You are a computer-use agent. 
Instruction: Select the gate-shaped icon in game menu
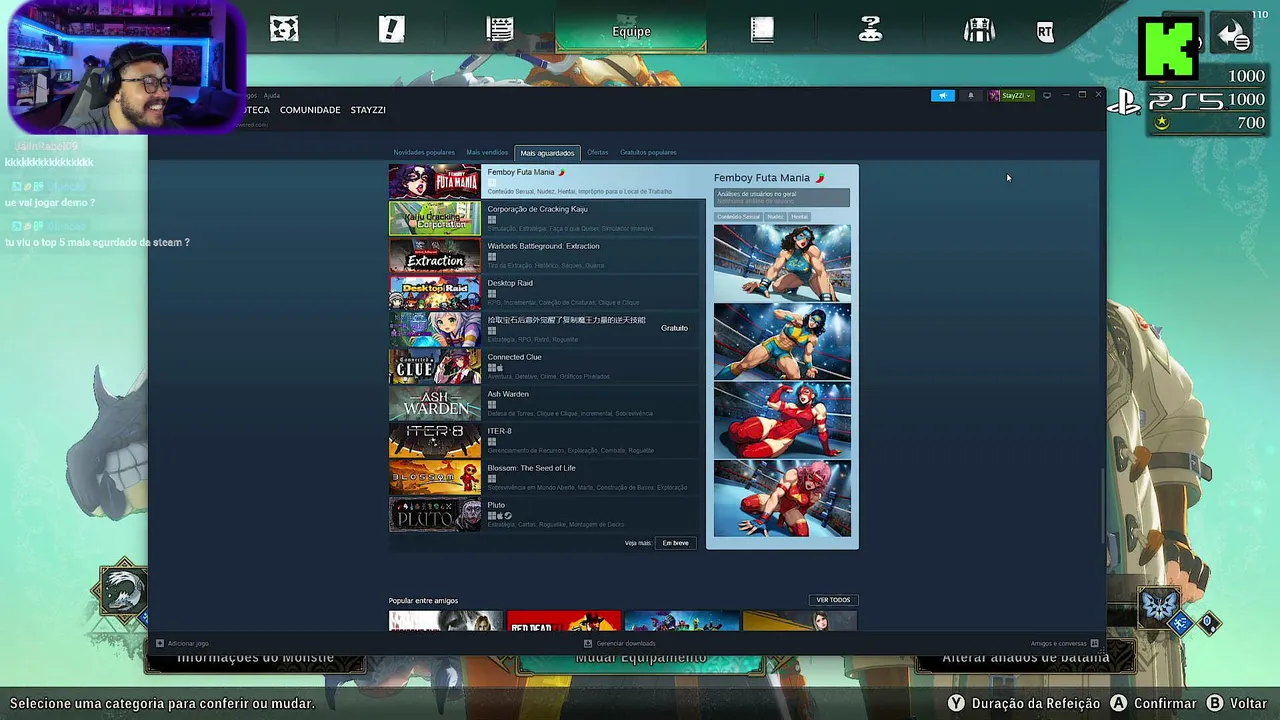pos(979,29)
